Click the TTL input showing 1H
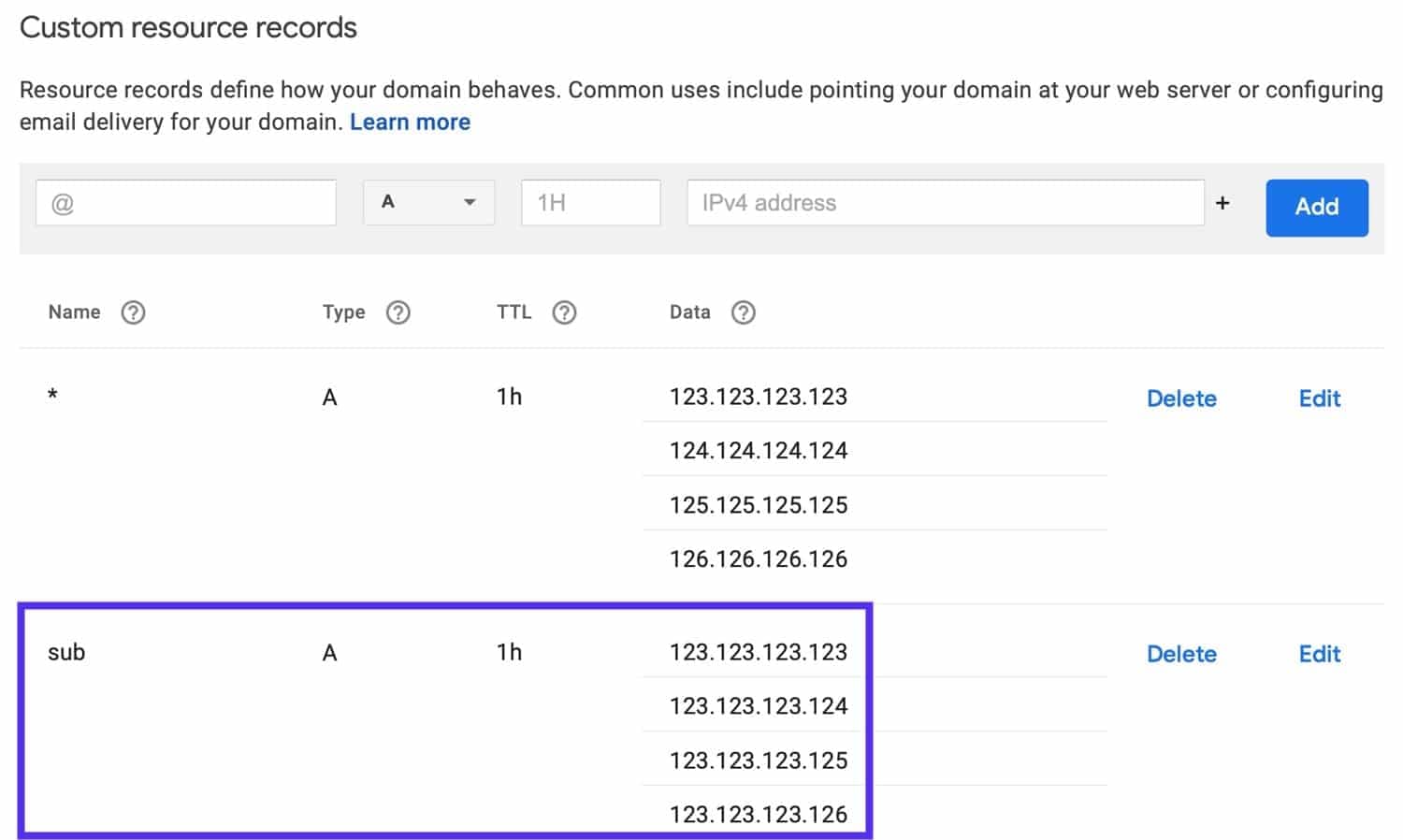 (590, 202)
